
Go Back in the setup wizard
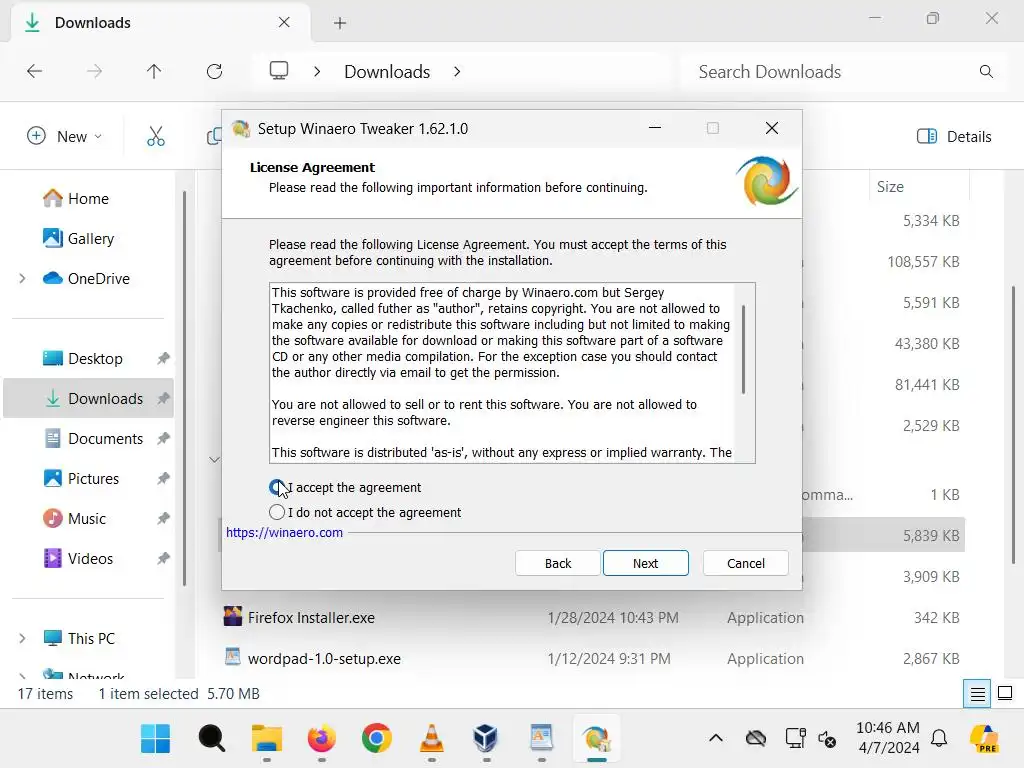[x=558, y=563]
